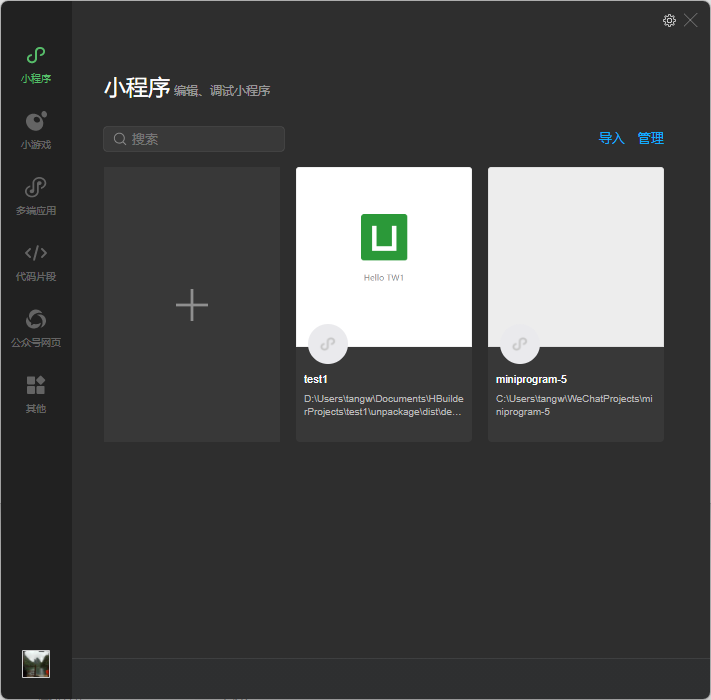The height and width of the screenshot is (700, 711).
Task: Select the 其他 grid icon
Action: pos(36,385)
